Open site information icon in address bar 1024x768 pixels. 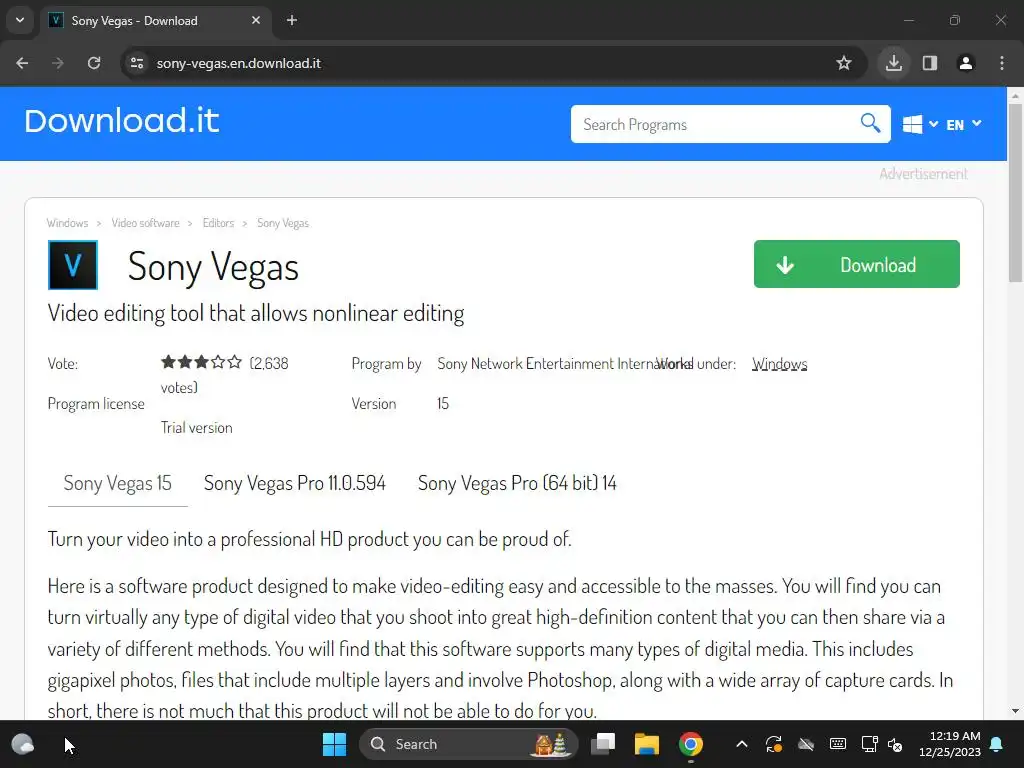pyautogui.click(x=137, y=63)
